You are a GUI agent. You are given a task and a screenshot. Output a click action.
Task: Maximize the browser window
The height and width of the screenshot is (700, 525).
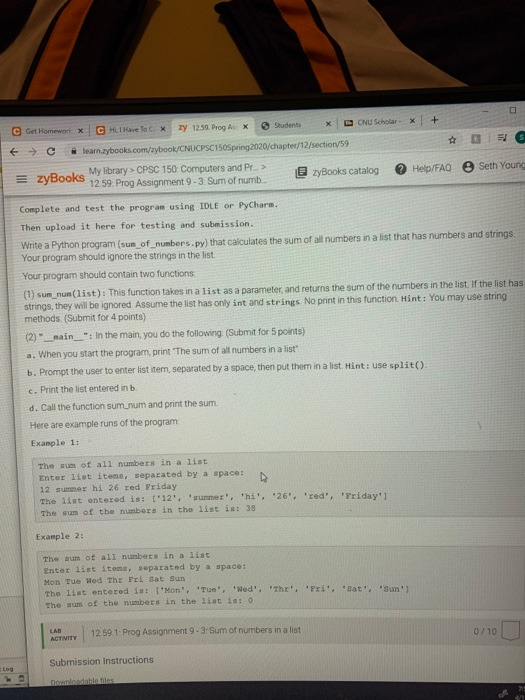coord(512,109)
